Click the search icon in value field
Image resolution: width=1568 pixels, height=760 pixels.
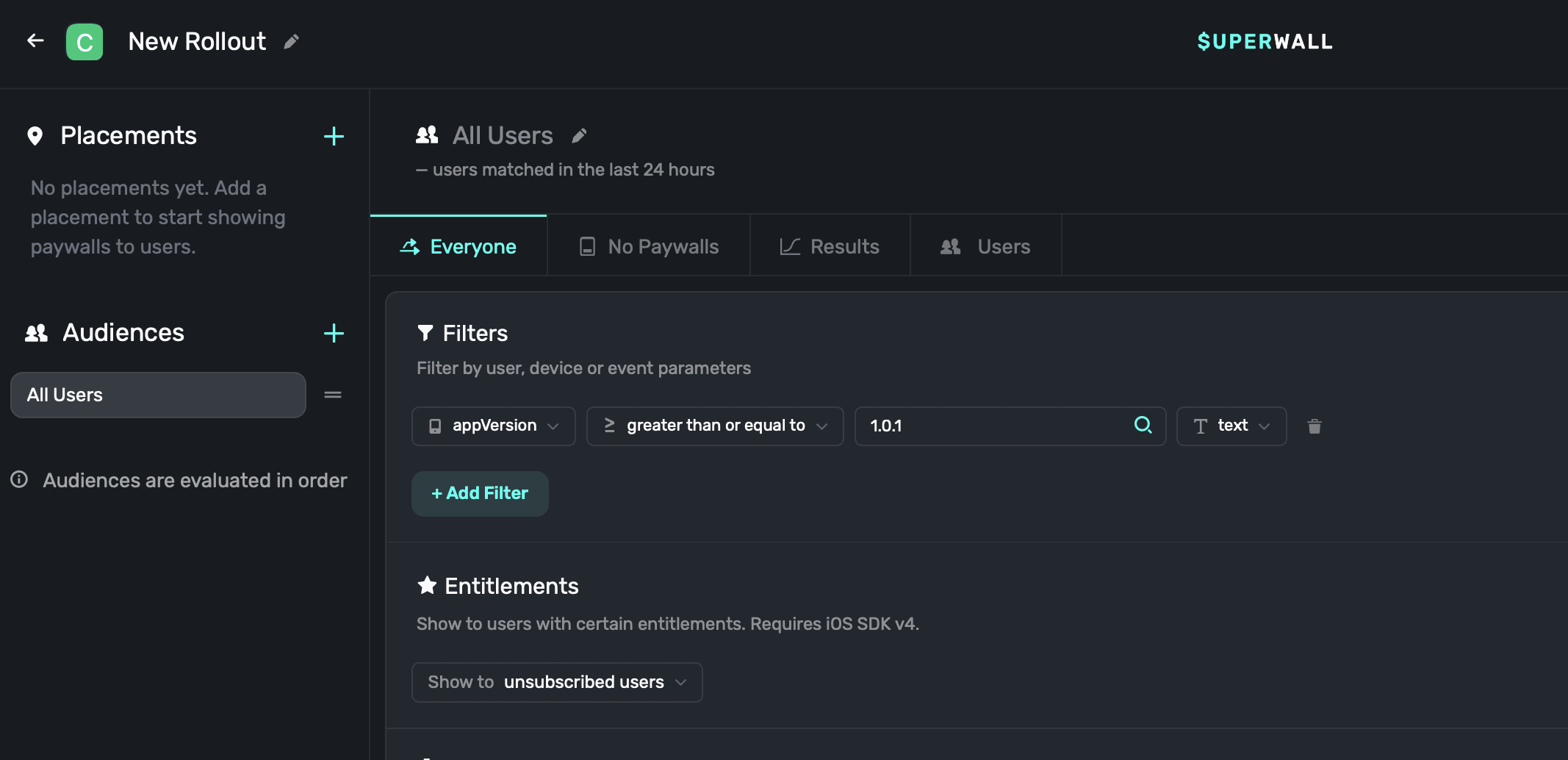1143,425
